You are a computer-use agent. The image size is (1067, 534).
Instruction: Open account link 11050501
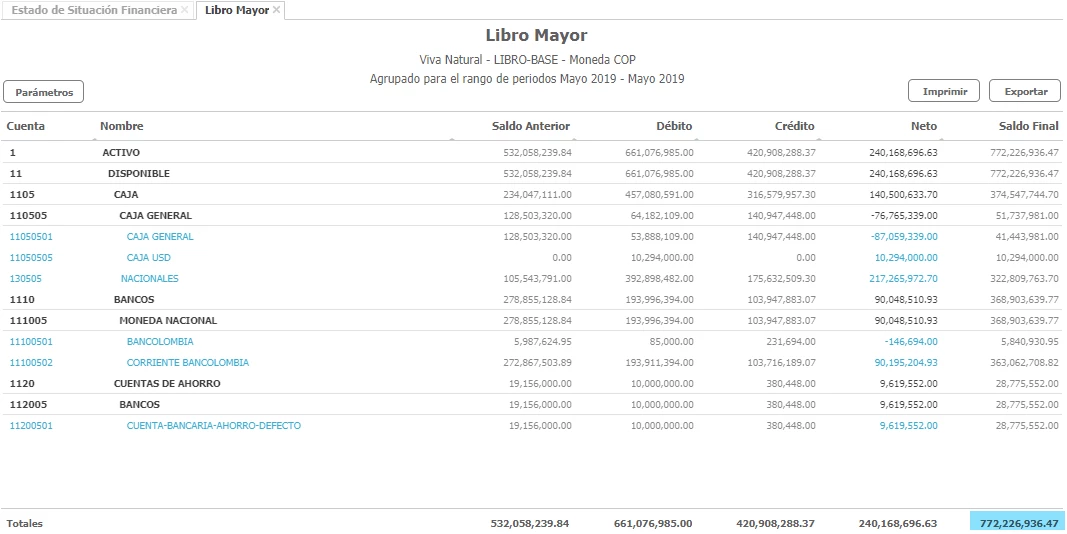pyautogui.click(x=31, y=237)
